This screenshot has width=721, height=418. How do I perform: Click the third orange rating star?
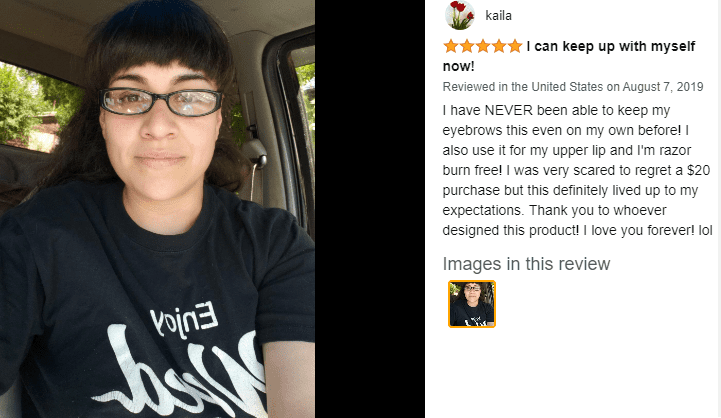click(x=483, y=46)
